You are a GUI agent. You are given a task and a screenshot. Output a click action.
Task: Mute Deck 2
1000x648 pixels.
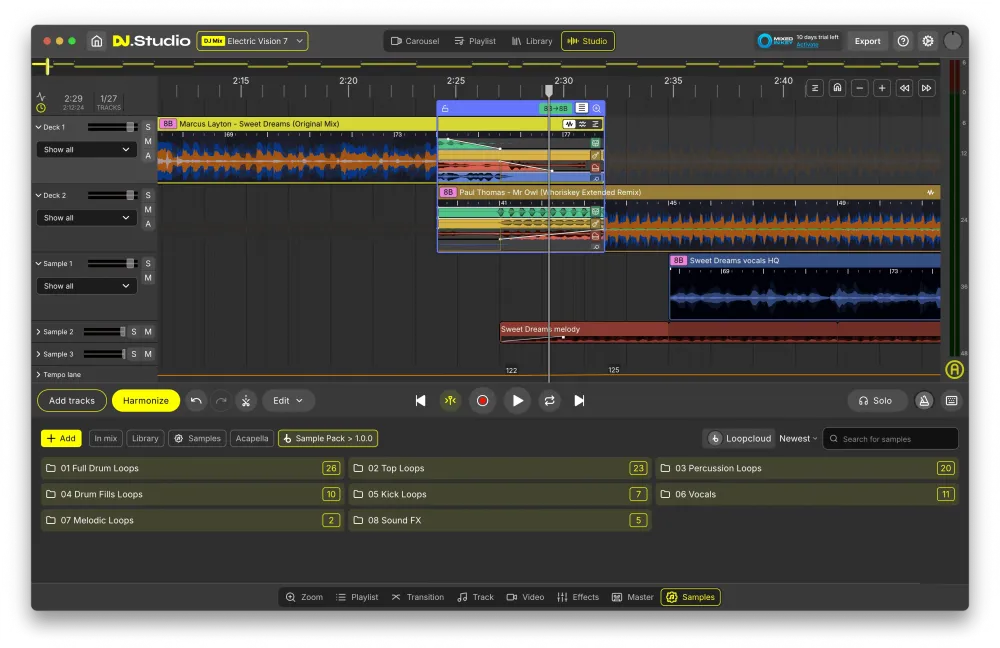coord(148,210)
